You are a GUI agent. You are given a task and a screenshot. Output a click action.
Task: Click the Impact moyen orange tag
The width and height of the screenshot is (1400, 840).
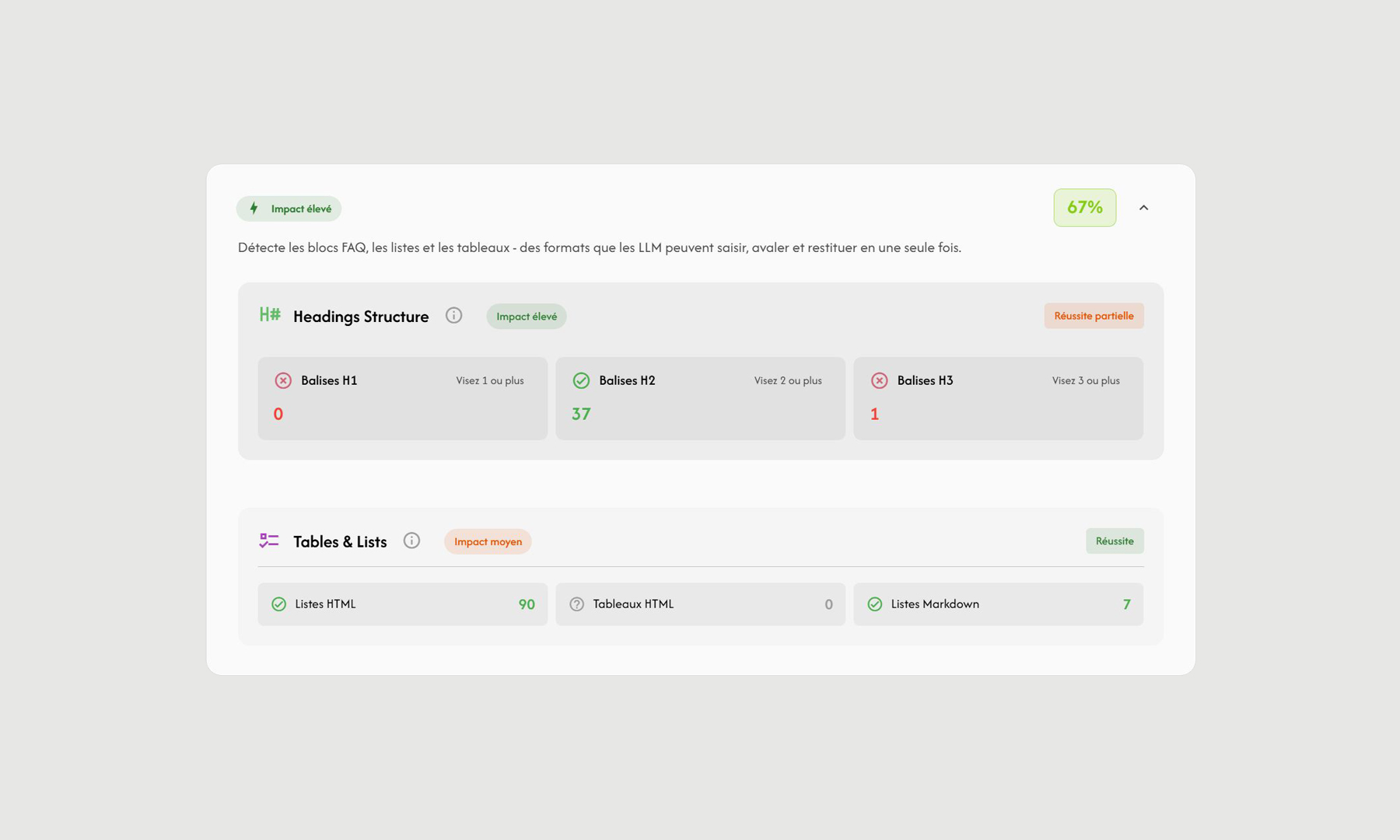click(488, 541)
